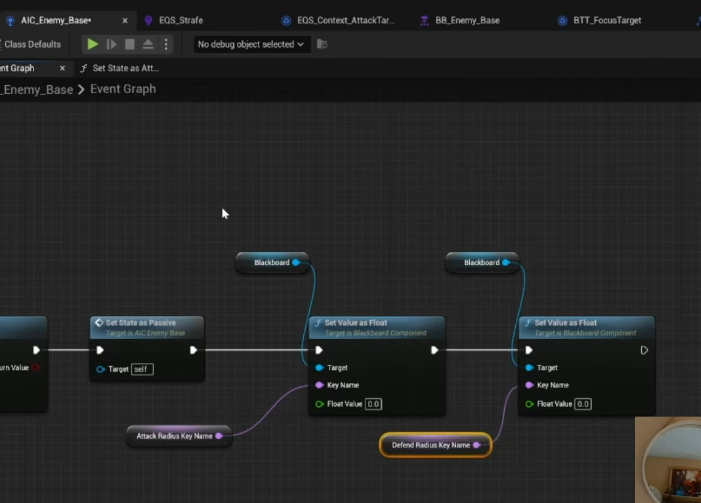Click the debug object browse icon

322,44
